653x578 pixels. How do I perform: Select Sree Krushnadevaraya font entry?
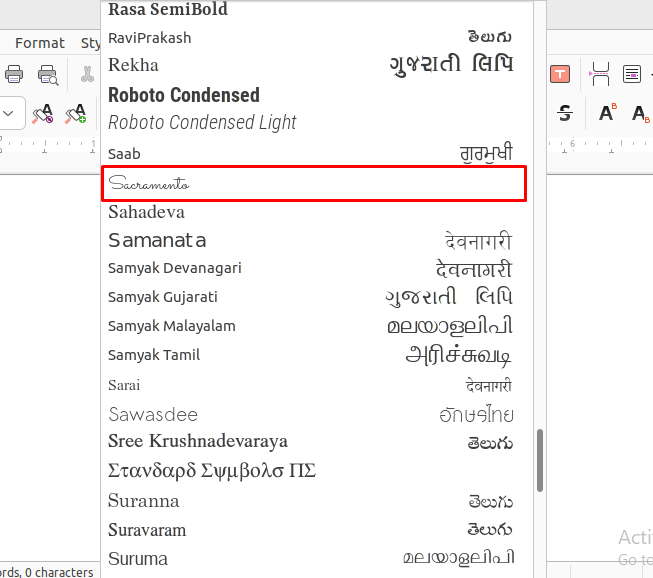[x=198, y=441]
